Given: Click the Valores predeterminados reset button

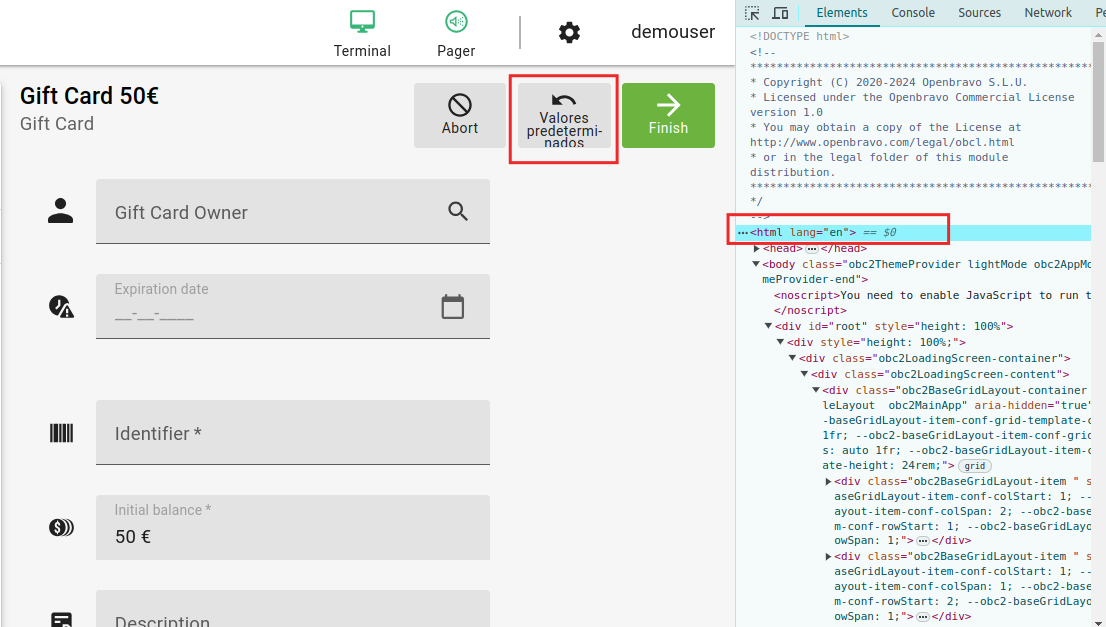Looking at the screenshot, I should 564,116.
